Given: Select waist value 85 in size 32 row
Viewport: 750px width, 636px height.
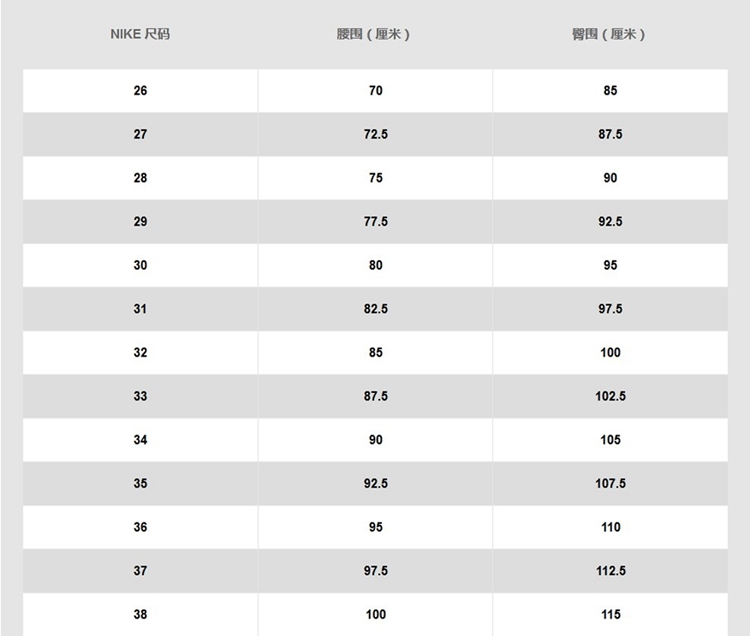Looking at the screenshot, I should (375, 353).
